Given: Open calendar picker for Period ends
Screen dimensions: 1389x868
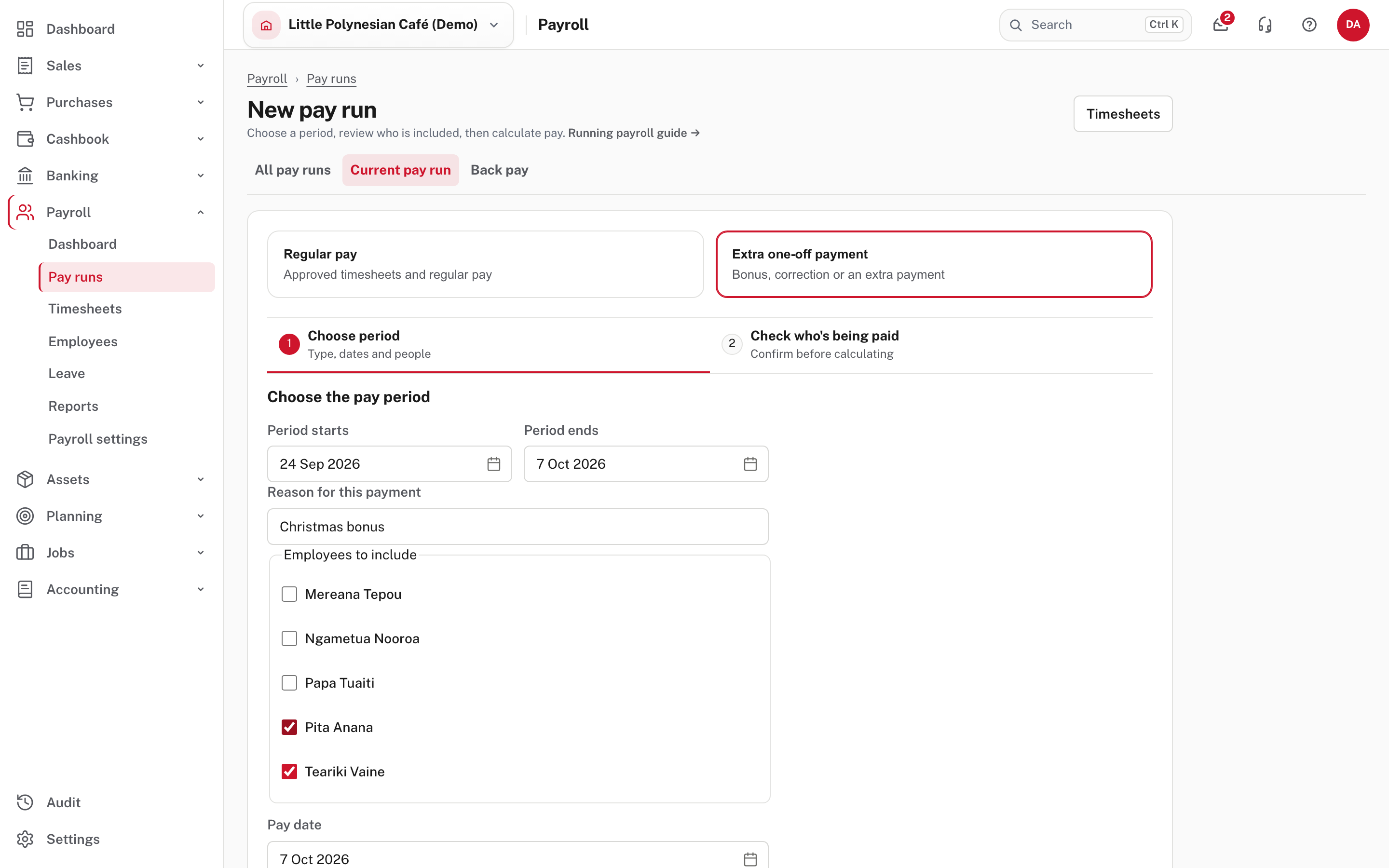Looking at the screenshot, I should tap(750, 464).
